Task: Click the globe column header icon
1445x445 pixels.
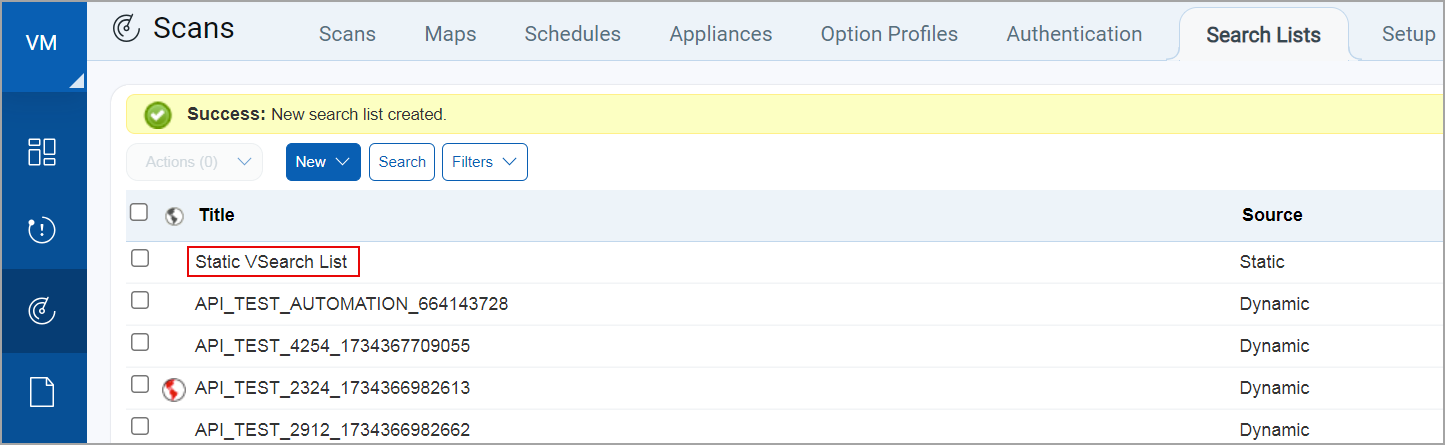Action: coord(174,215)
